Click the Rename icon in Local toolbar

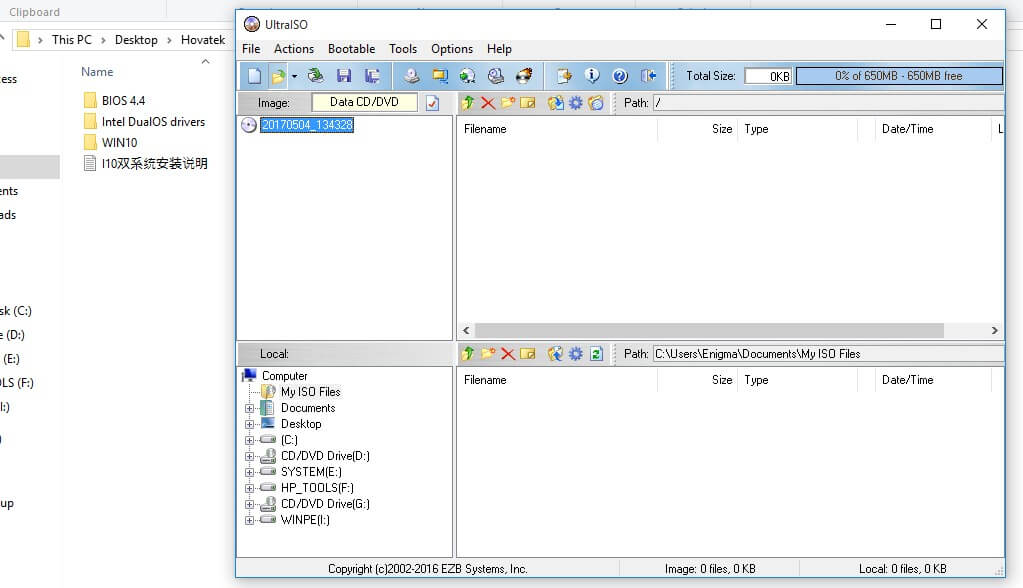coord(528,354)
